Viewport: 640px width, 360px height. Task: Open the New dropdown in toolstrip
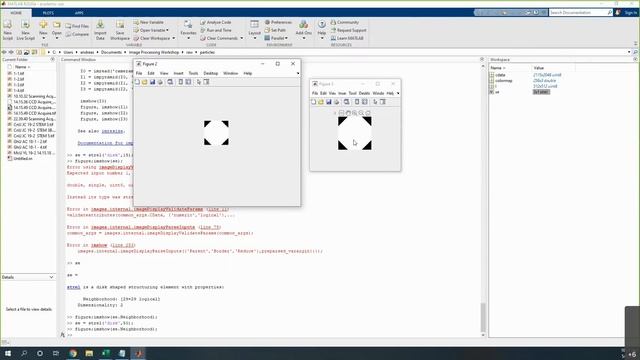[x=43, y=31]
